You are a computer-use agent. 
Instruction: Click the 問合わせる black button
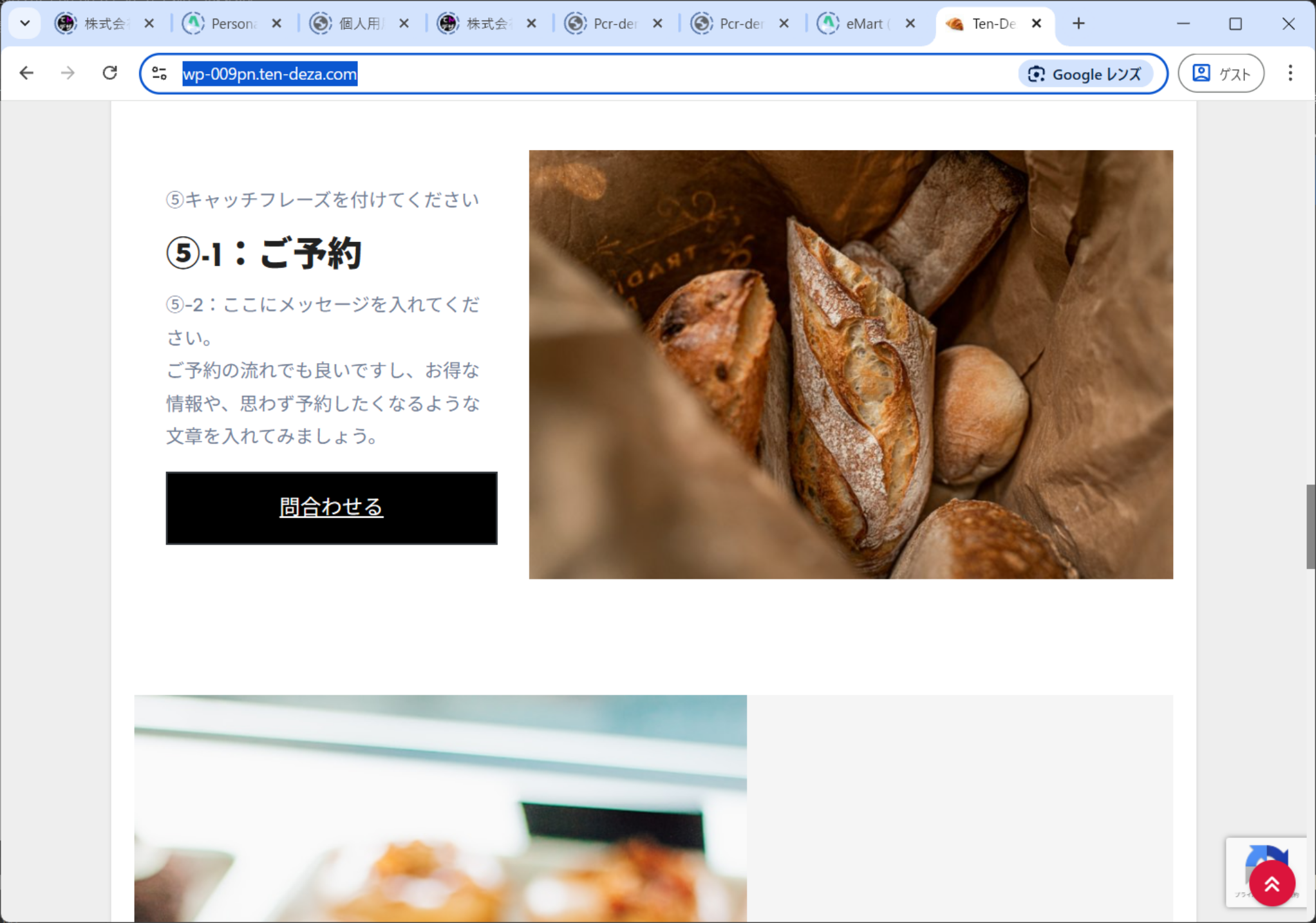click(332, 508)
